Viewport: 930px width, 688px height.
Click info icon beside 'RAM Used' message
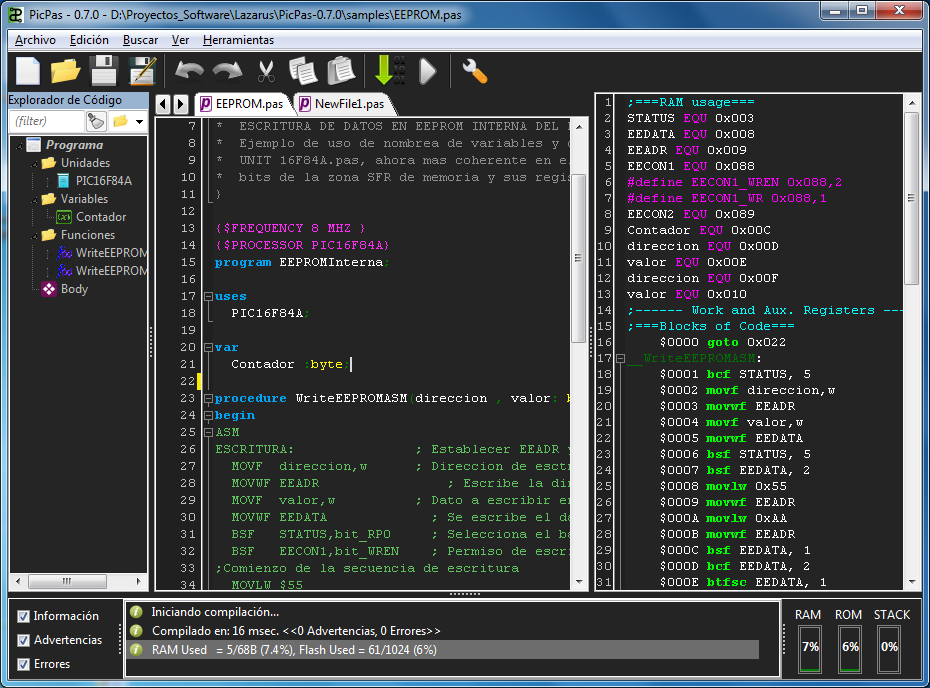pos(136,649)
